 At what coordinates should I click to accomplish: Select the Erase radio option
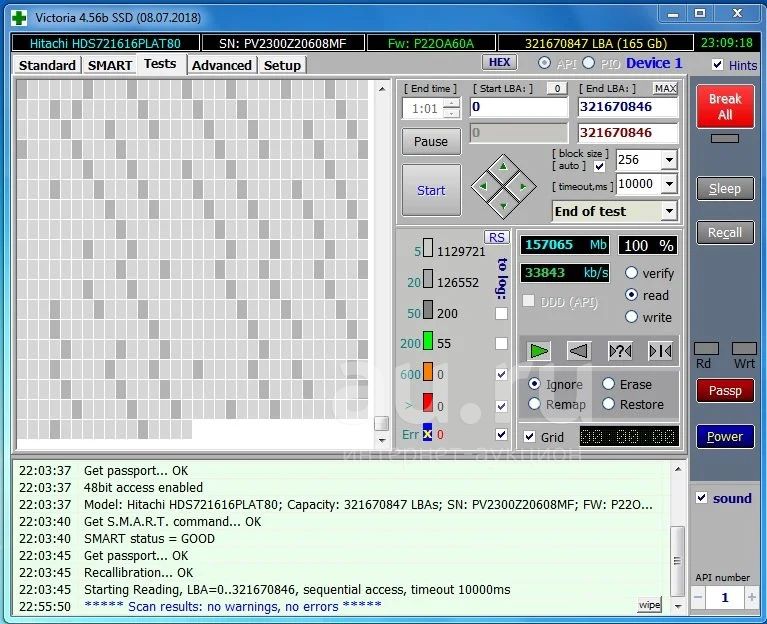609,384
